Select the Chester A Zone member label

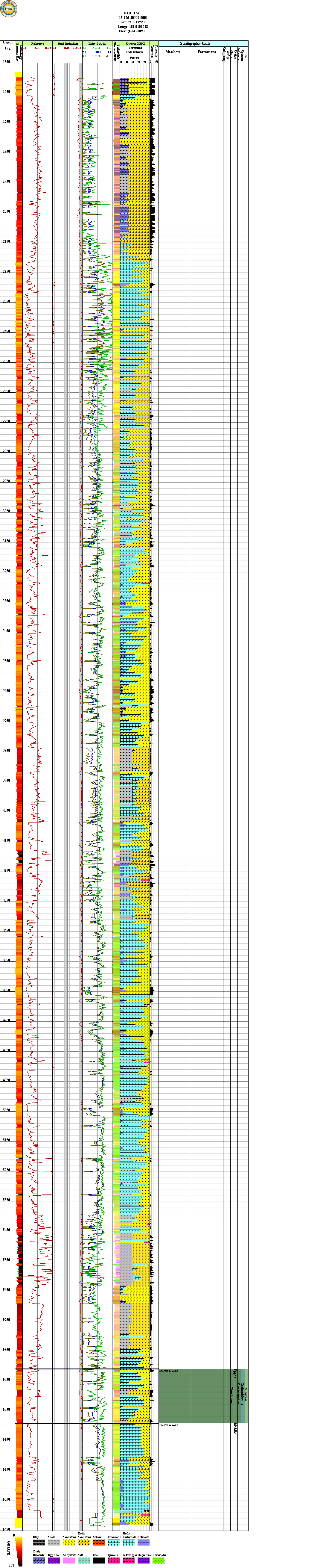coord(168,1425)
